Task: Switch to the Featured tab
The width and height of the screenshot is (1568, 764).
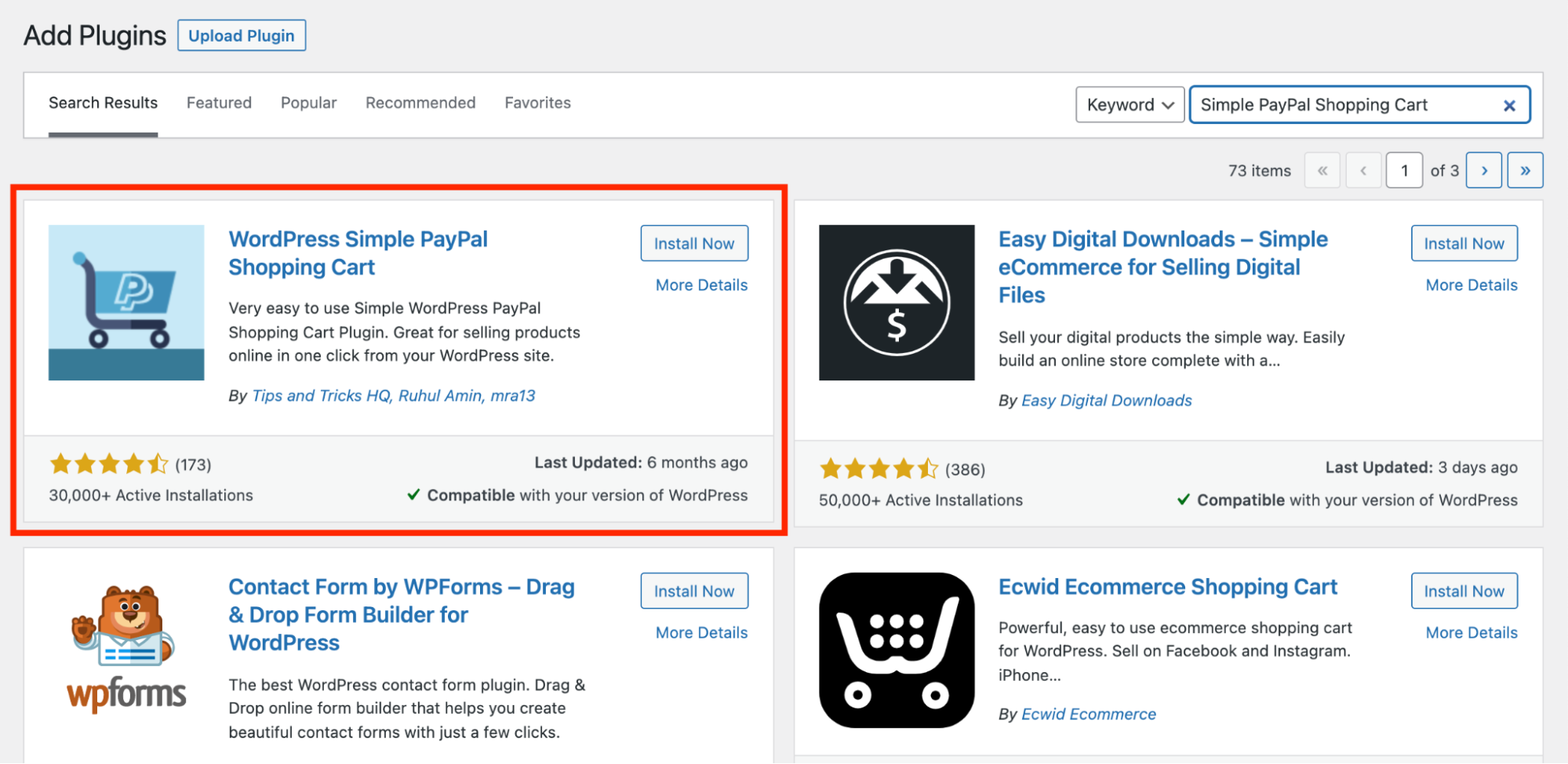Action: (x=219, y=103)
